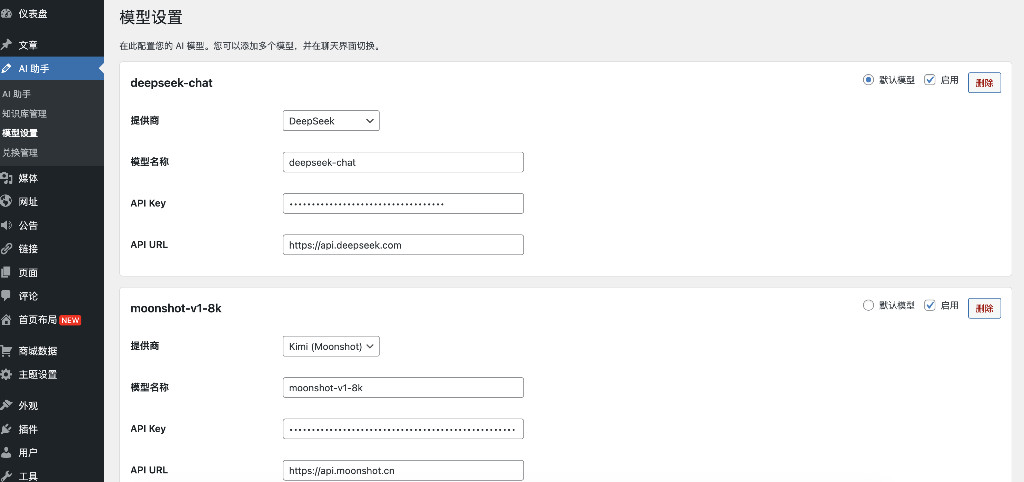Open 知识库管理 submenu item
1024x482 pixels.
pyautogui.click(x=24, y=114)
